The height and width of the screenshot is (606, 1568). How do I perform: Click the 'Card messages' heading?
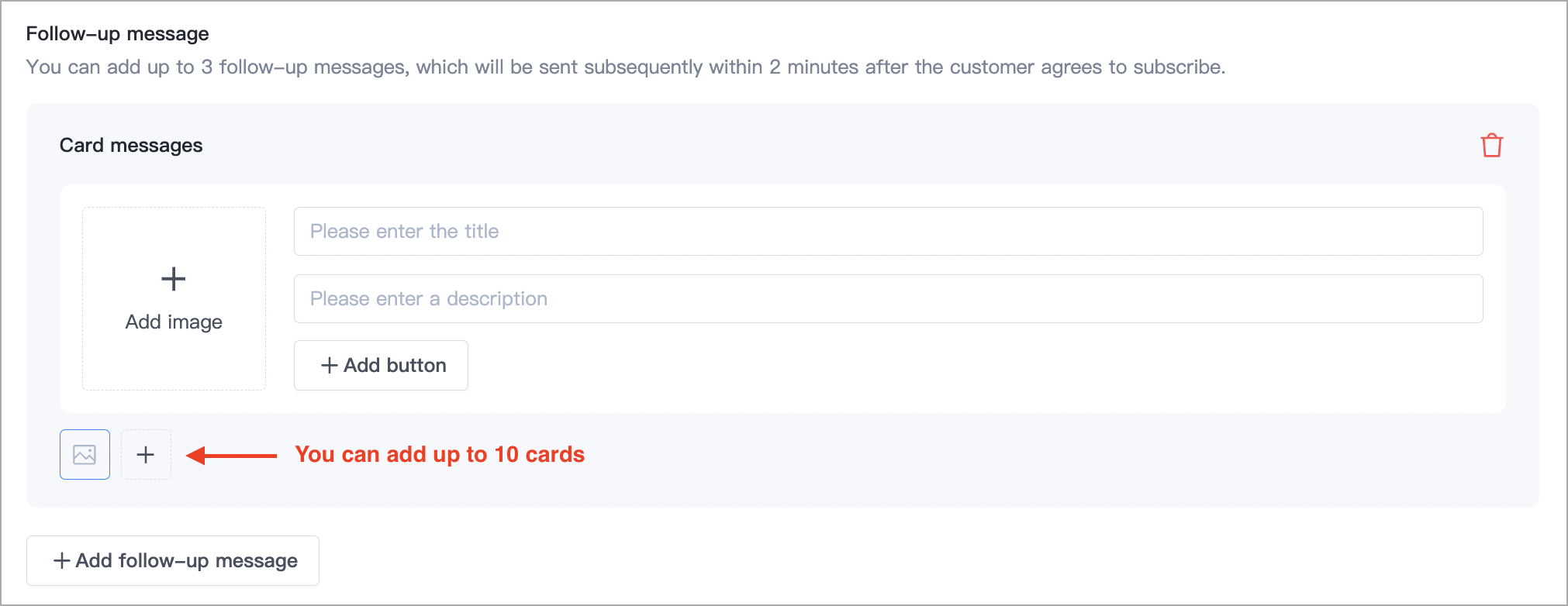131,146
